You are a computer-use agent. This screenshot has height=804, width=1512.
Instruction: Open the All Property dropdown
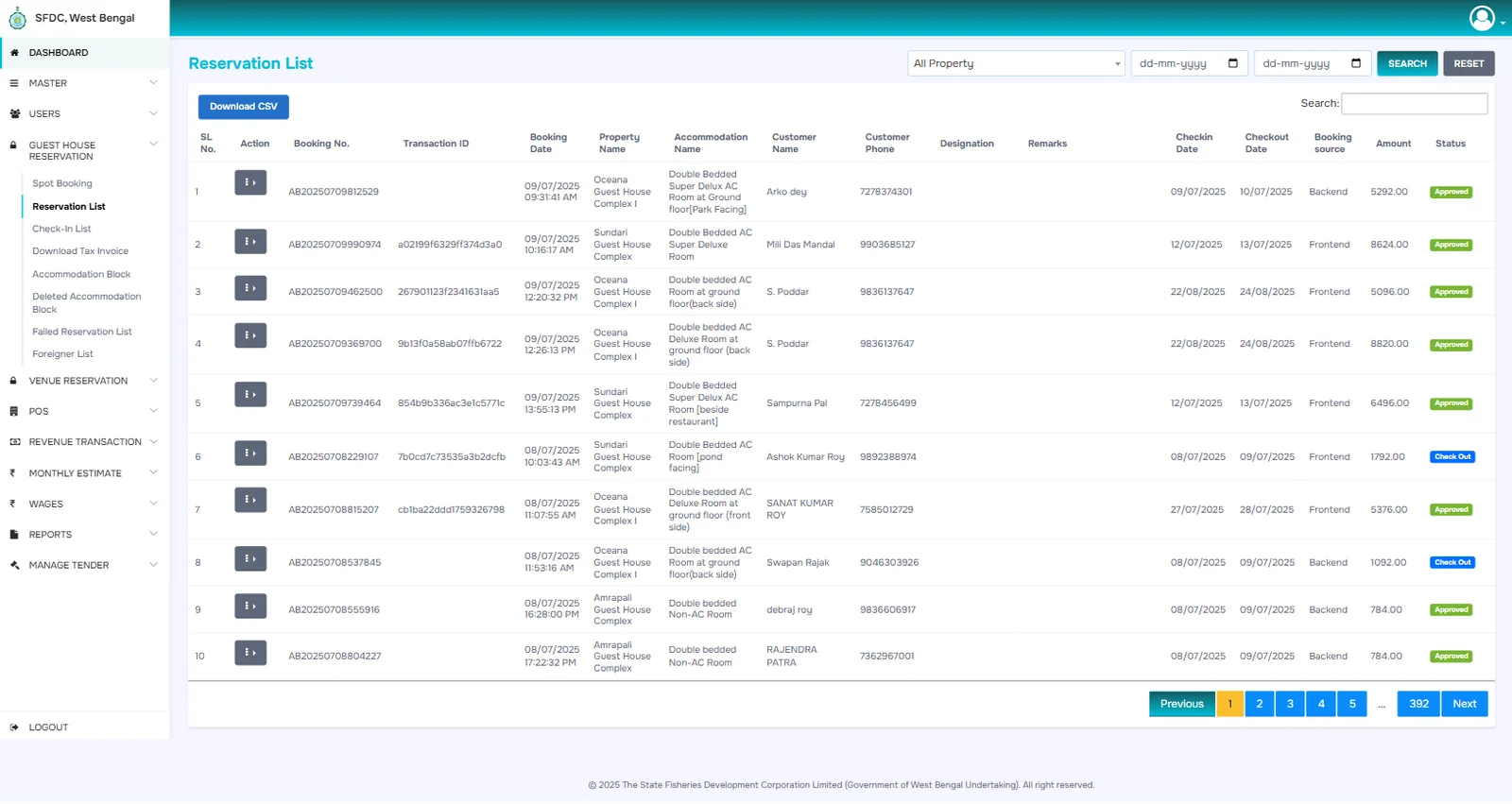tap(1016, 63)
